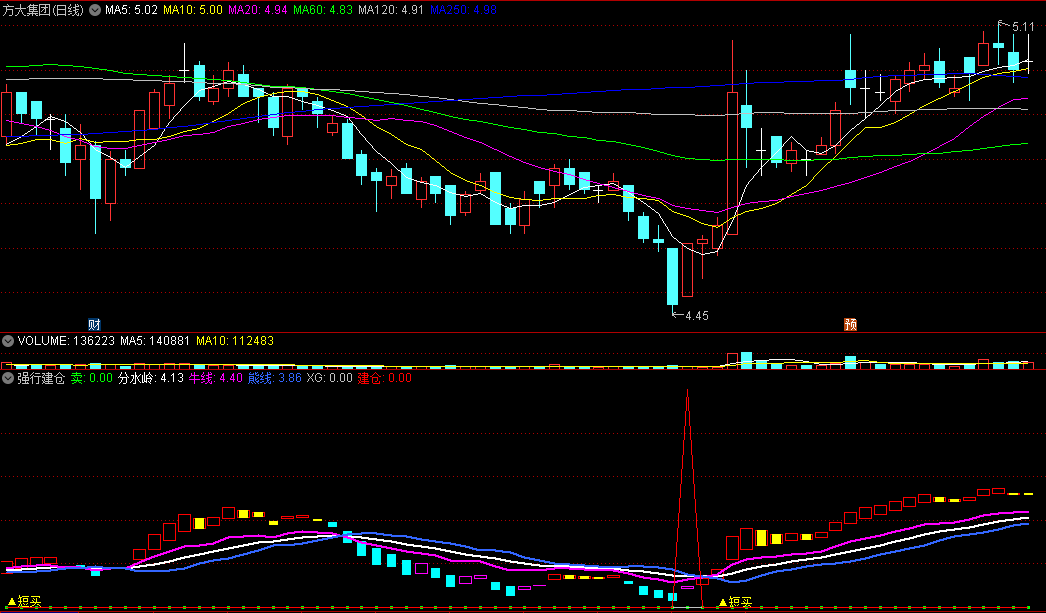The height and width of the screenshot is (613, 1046).
Task: Click the 4.45 low price label
Action: (x=697, y=316)
